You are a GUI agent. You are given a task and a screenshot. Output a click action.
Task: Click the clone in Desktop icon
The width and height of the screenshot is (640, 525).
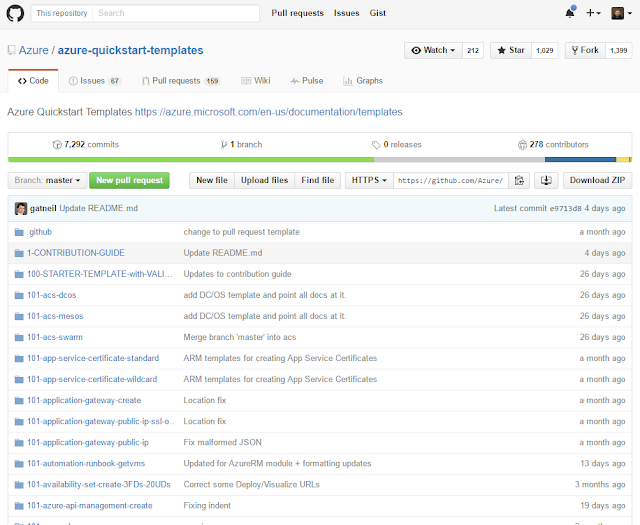pos(546,180)
